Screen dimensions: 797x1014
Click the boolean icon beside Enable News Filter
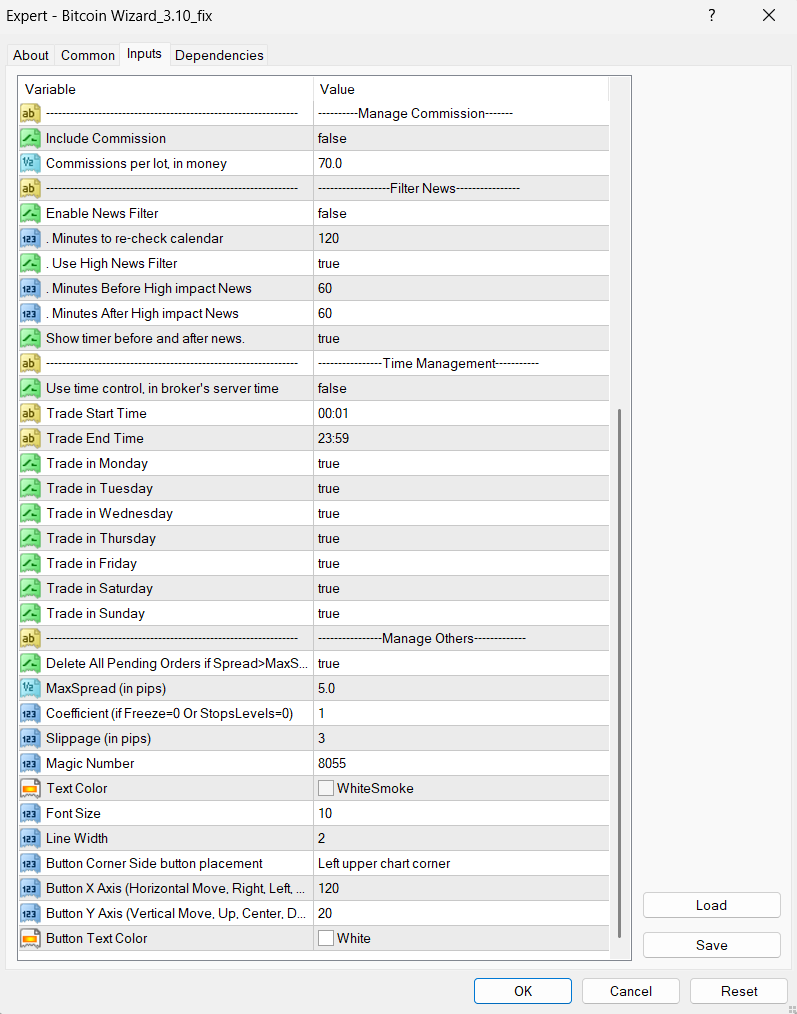(30, 213)
